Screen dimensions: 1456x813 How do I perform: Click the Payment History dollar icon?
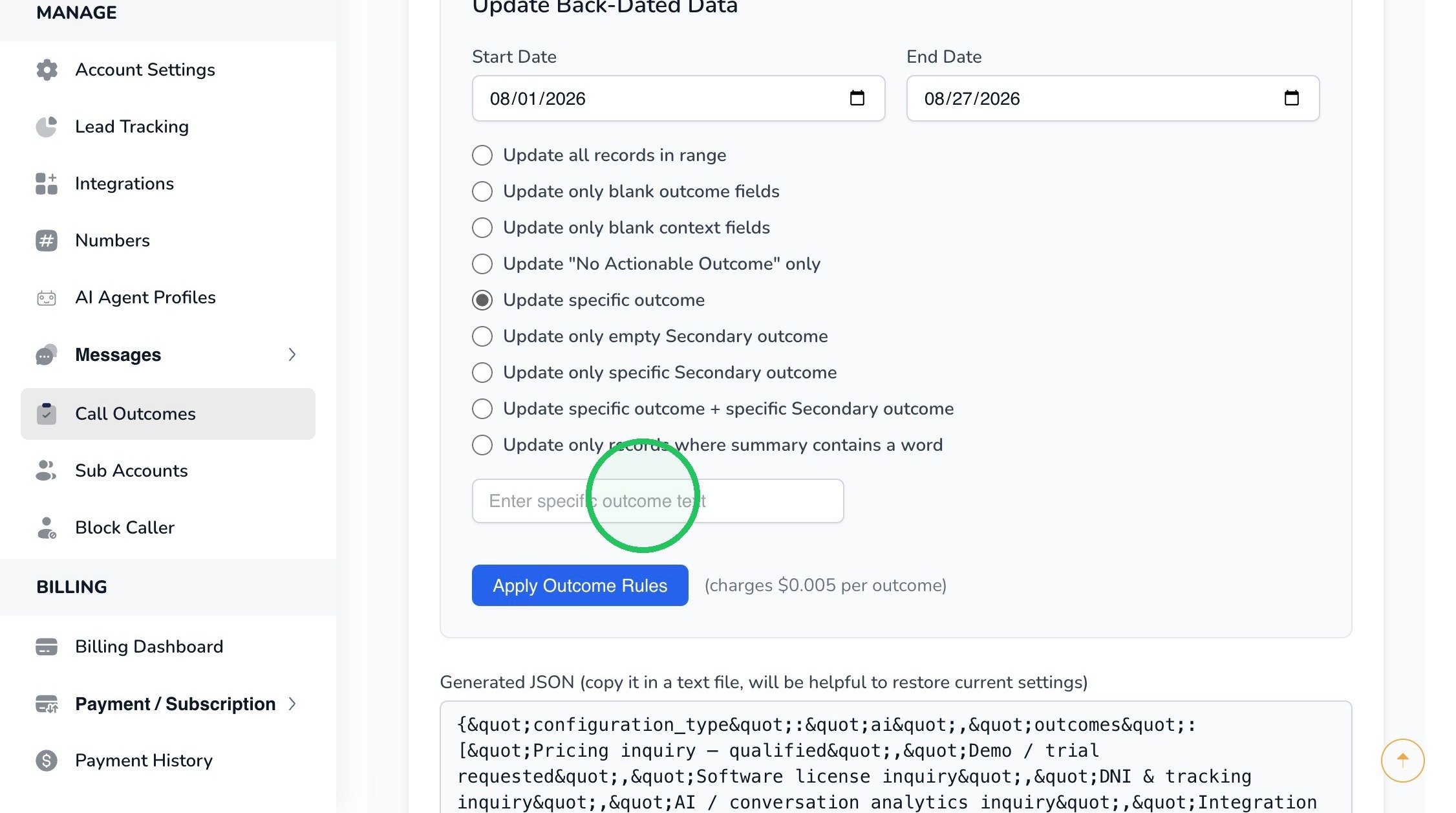click(x=47, y=761)
